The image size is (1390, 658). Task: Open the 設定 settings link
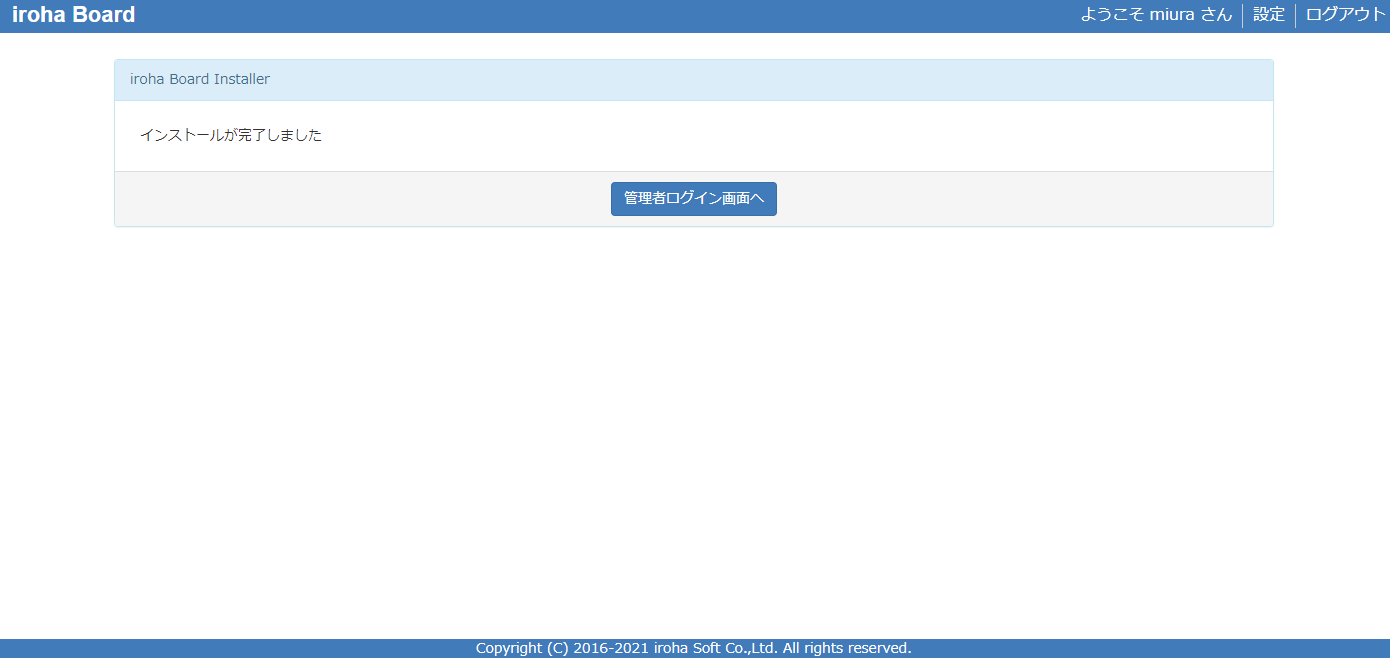coord(1268,15)
